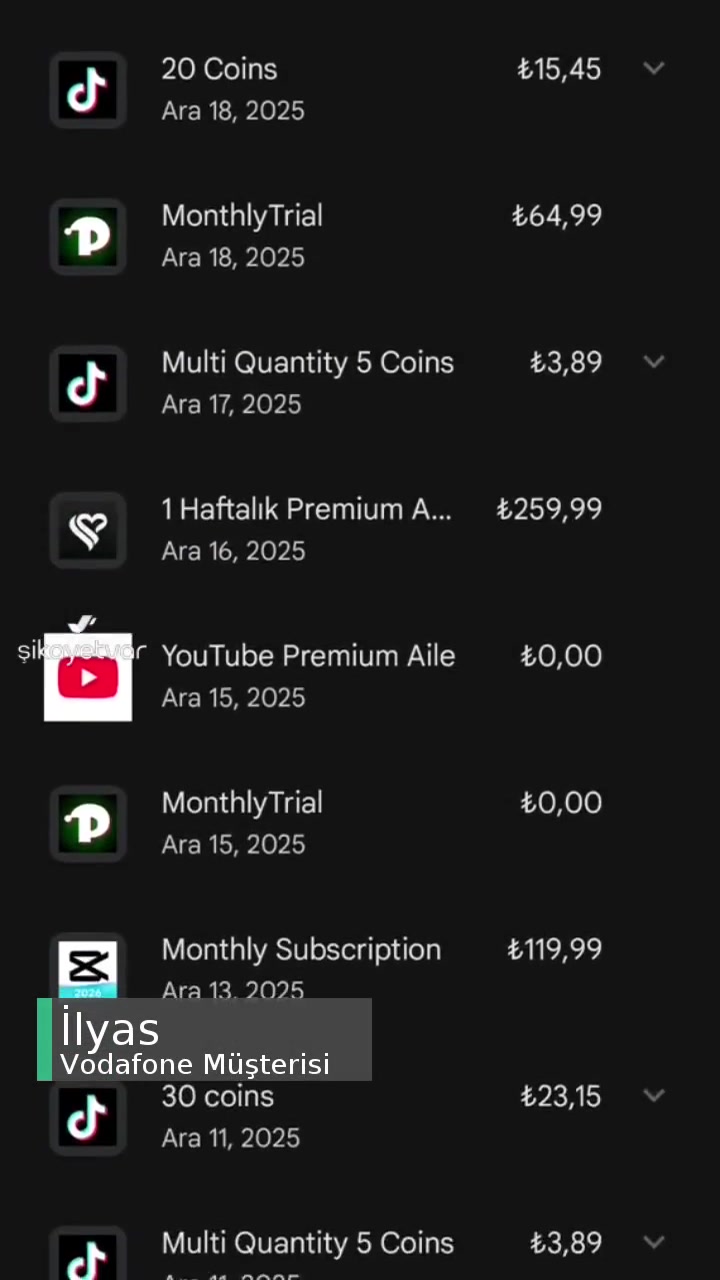Screen dimensions: 720x1280
Task: Open the YouTube Premium Aile entry
Action: (x=308, y=656)
